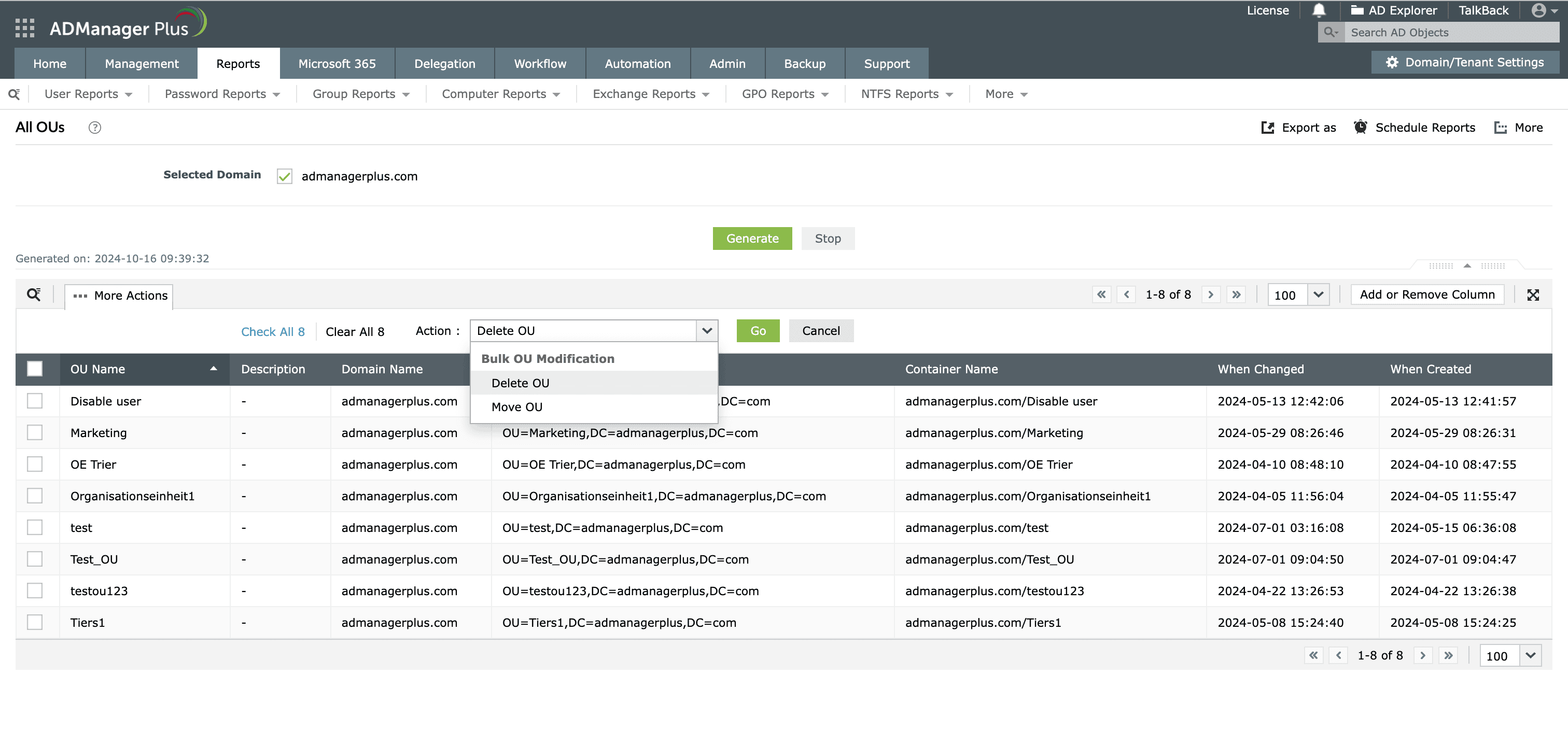Expand the table to fullscreen view
The image size is (1568, 730).
tap(1534, 294)
